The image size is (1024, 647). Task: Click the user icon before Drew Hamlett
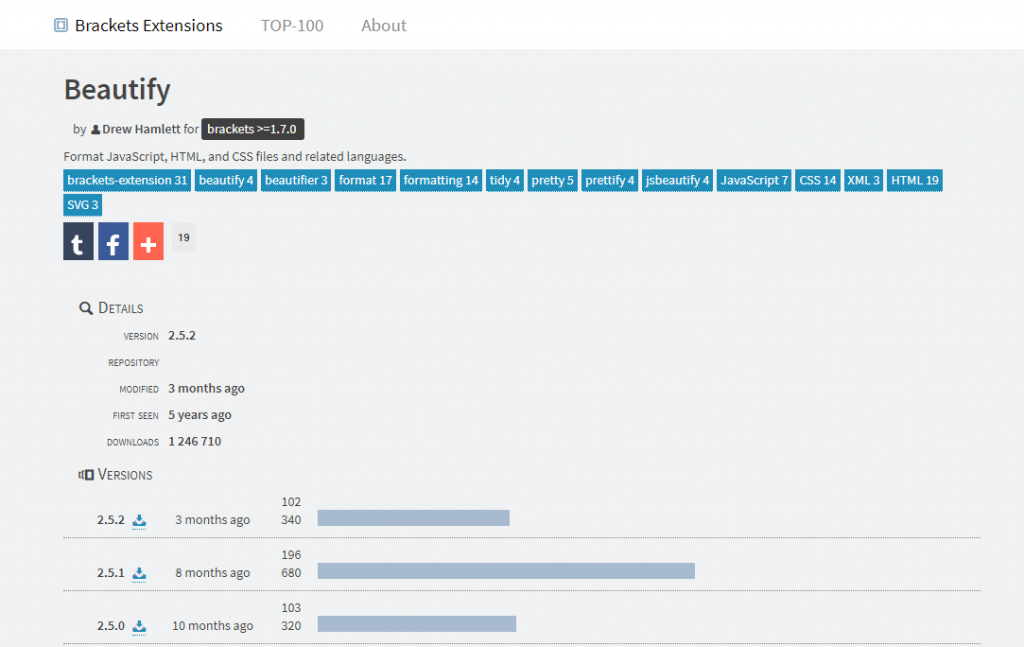point(95,128)
